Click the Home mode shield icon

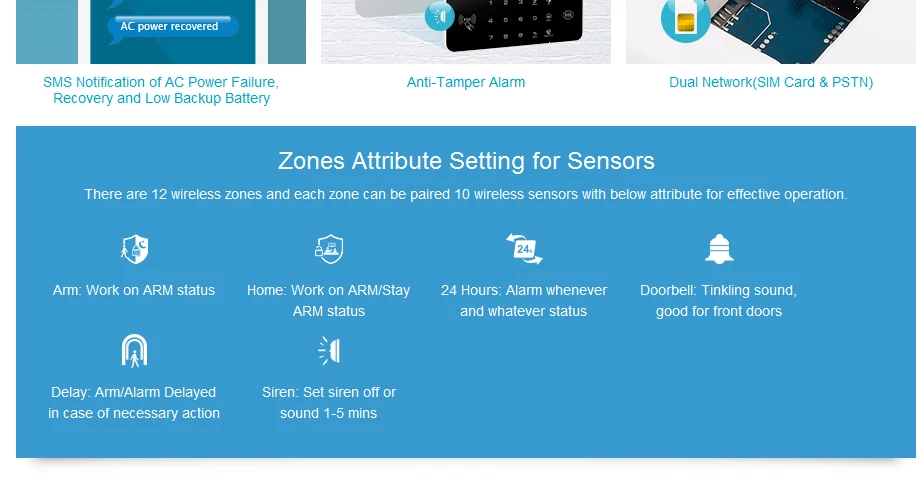point(329,249)
